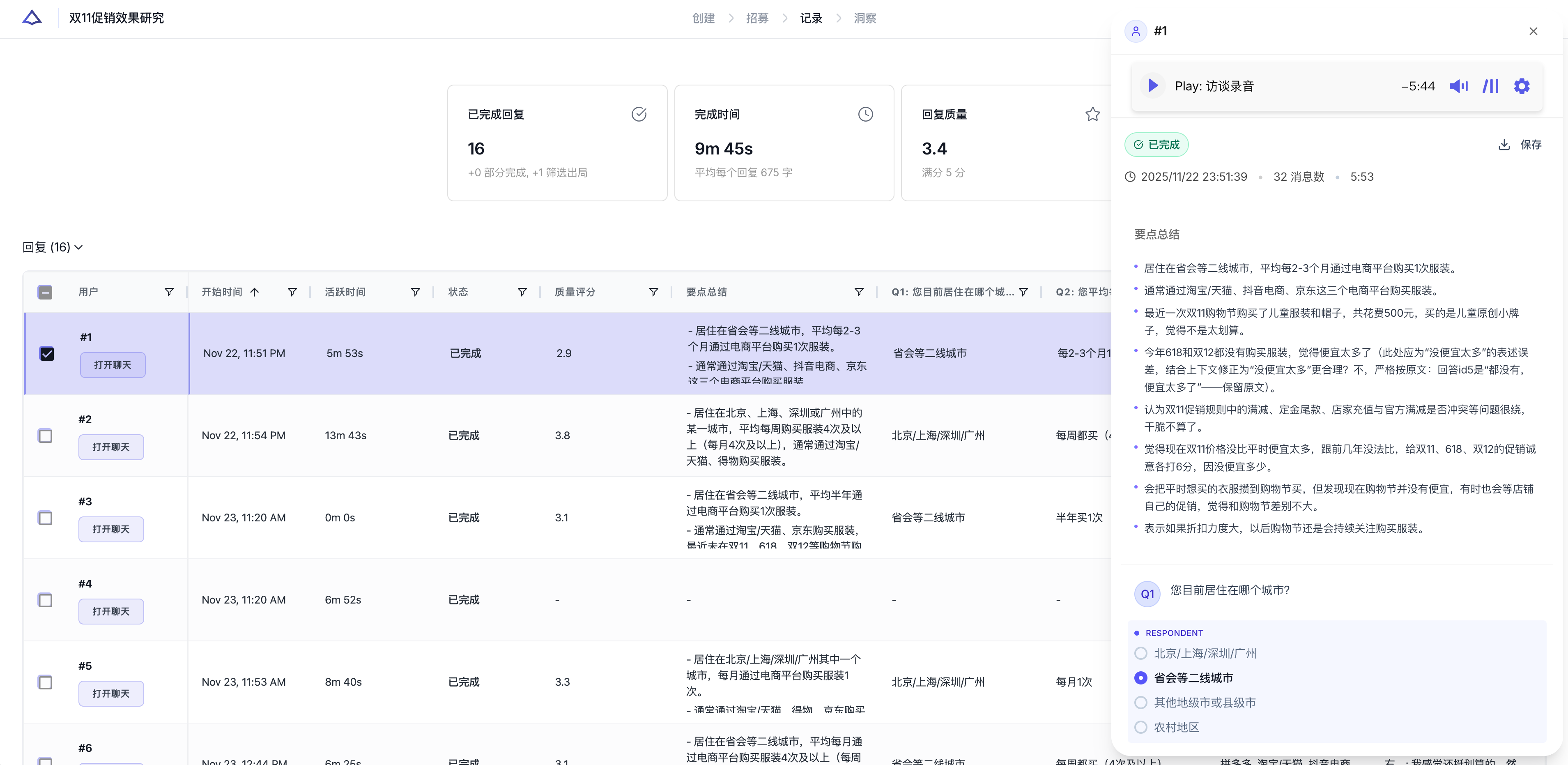Screen dimensions: 1568x765
Task: Expand the 回复 (16) dropdown
Action: click(53, 247)
